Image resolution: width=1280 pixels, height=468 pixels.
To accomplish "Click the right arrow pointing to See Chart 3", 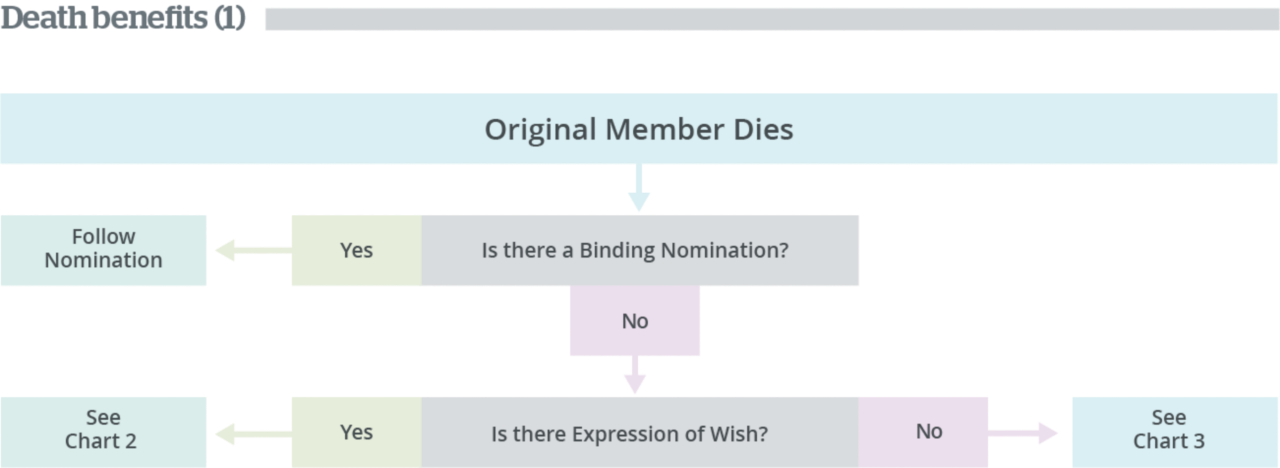I will pyautogui.click(x=1022, y=433).
